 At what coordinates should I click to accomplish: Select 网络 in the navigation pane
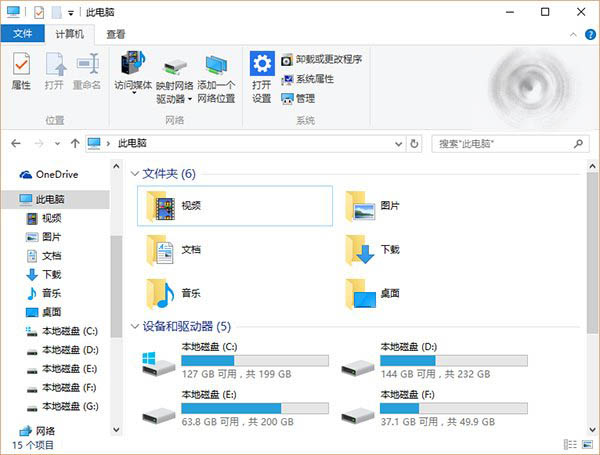pos(37,431)
